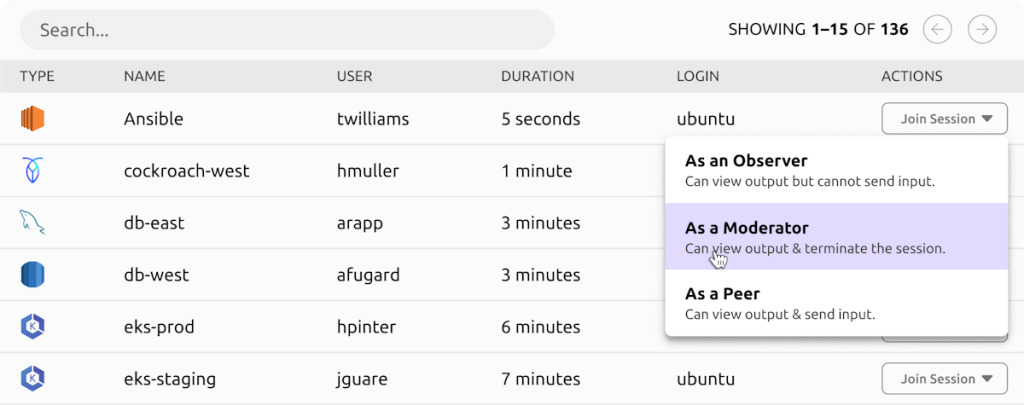Screen dimensions: 1024x405
Task: Click the cockroach-west database icon
Action: click(32, 170)
